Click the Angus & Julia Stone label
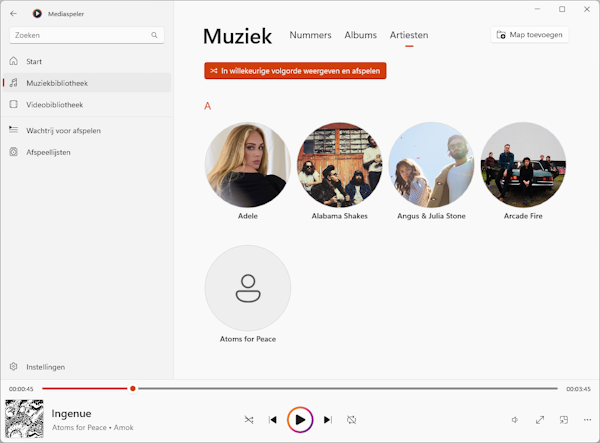Image resolution: width=600 pixels, height=443 pixels. click(x=431, y=216)
